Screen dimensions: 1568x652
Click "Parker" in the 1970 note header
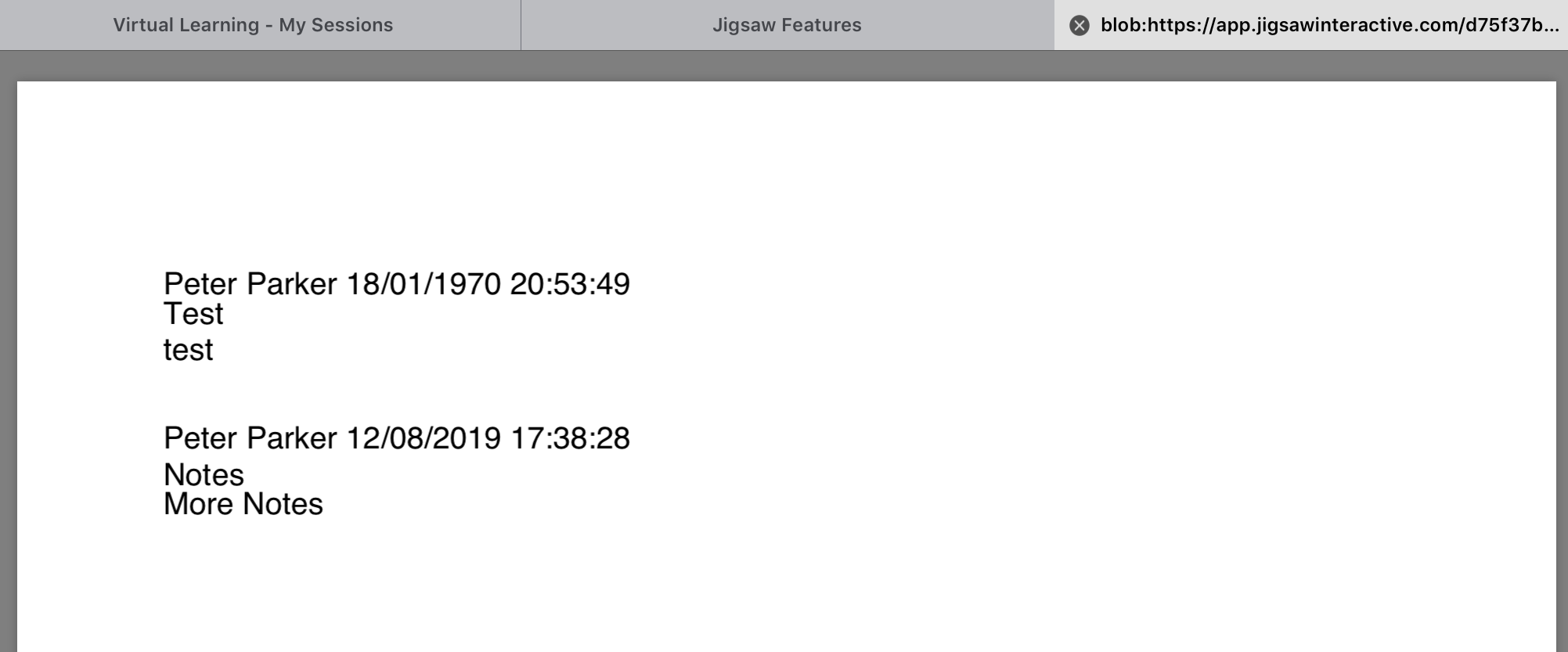[x=291, y=284]
